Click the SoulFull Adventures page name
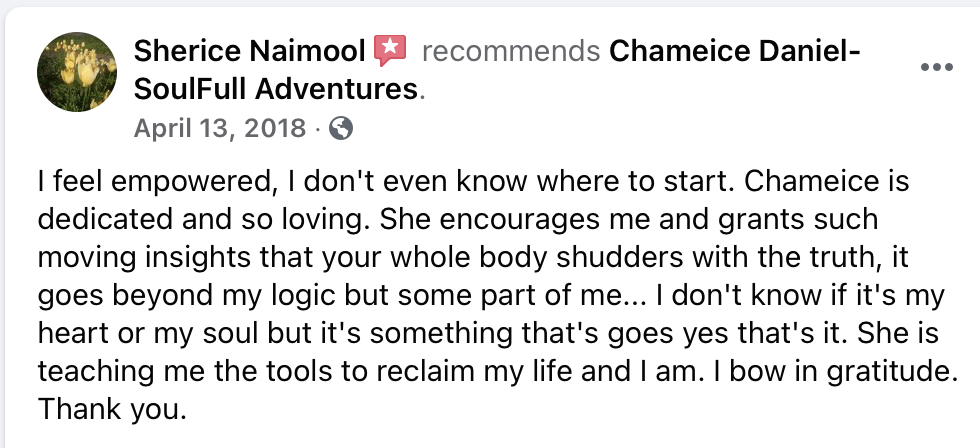Screen dimensions: 980x448 [275, 90]
